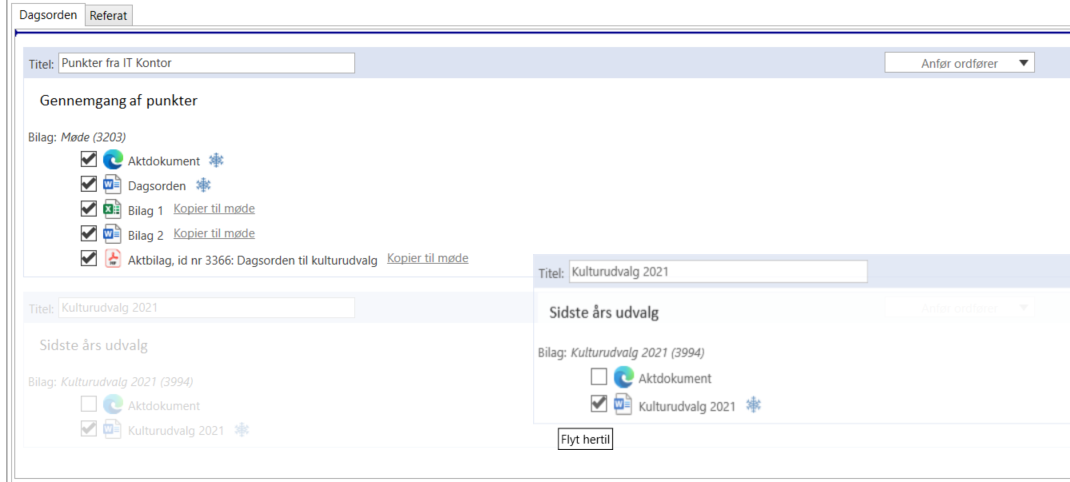The width and height of the screenshot is (1070, 482).
Task: Click the Word icon next to Bilag 2
Action: (x=113, y=234)
